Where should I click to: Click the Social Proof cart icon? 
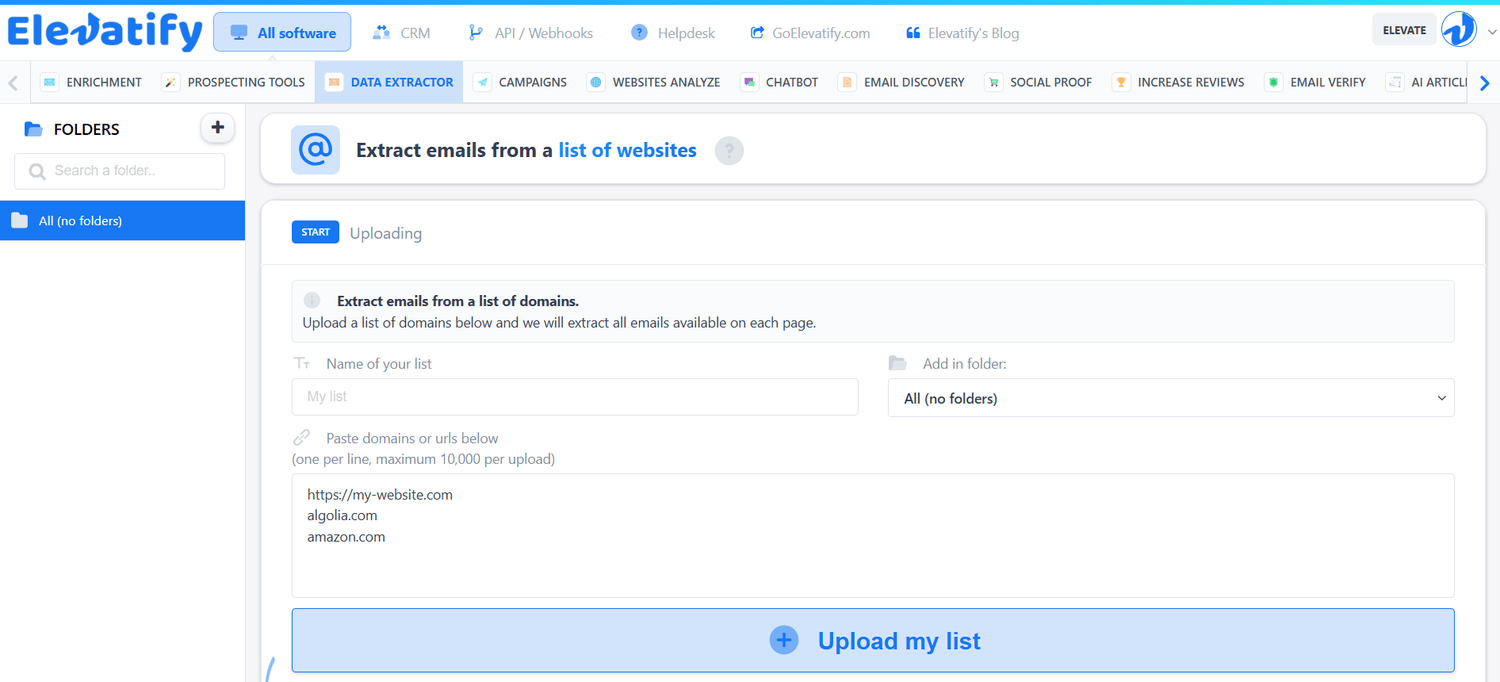point(994,82)
